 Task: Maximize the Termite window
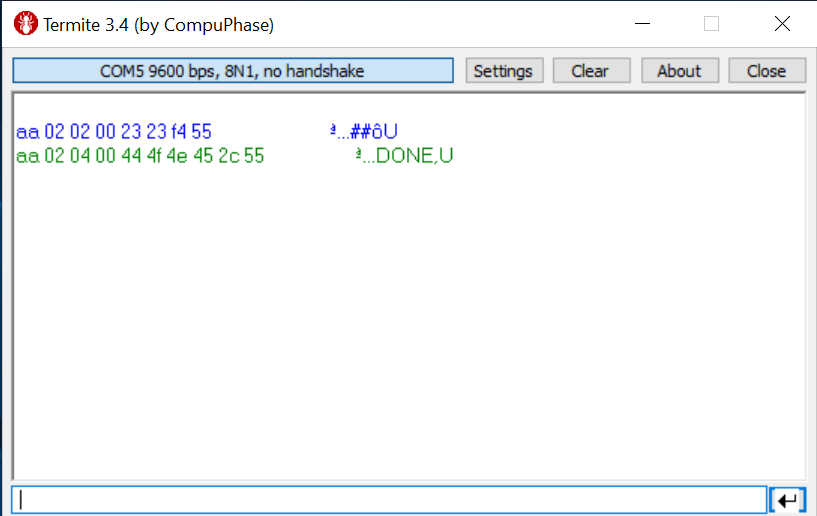pyautogui.click(x=711, y=24)
